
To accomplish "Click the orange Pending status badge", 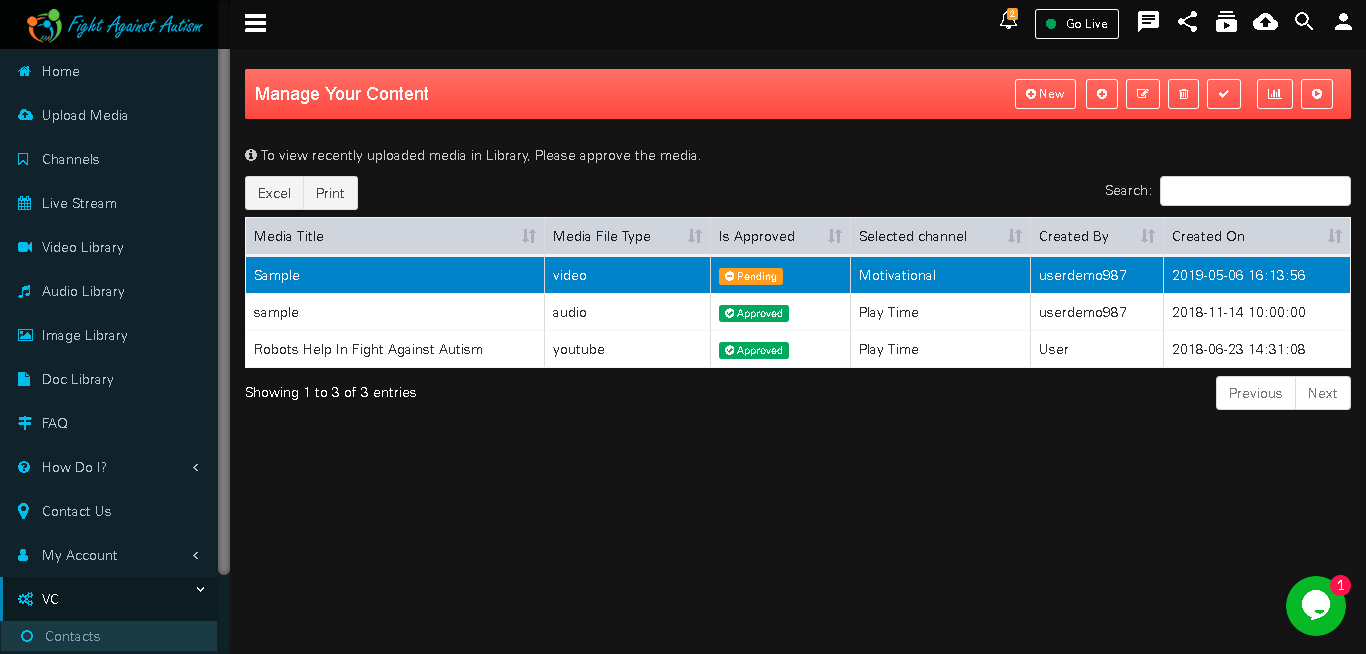I will pos(751,276).
